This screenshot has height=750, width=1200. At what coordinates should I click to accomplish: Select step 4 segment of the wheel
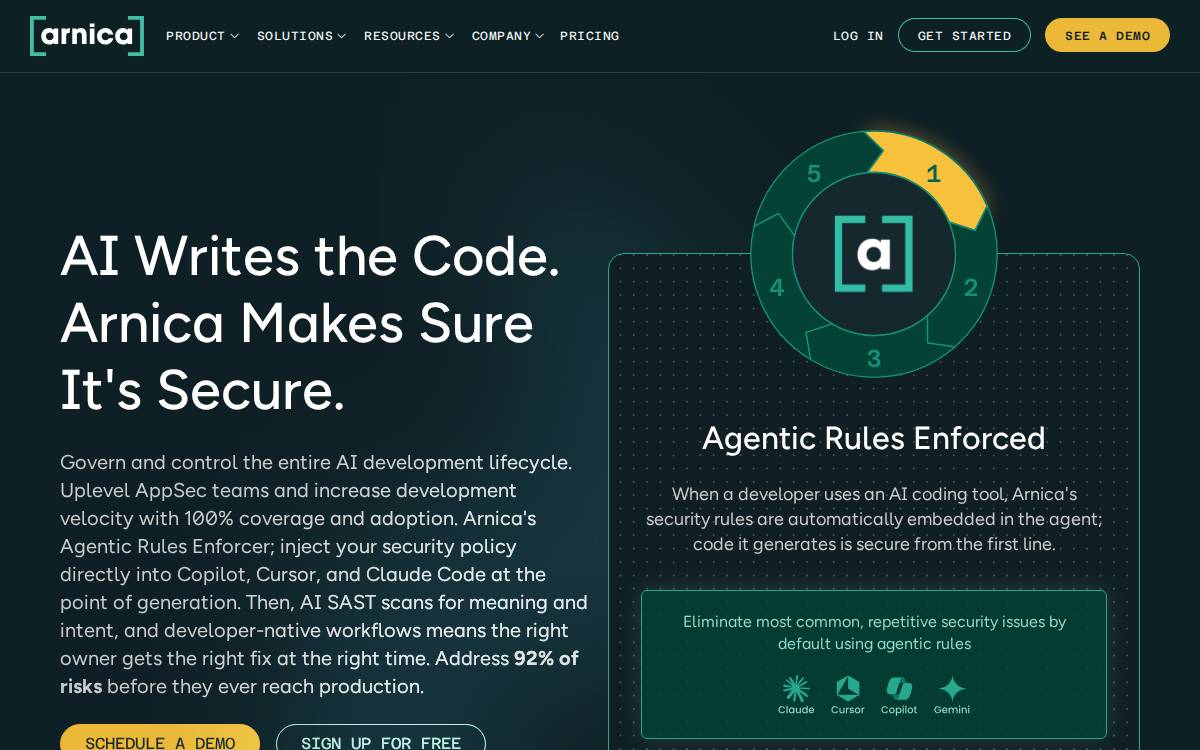click(x=777, y=288)
